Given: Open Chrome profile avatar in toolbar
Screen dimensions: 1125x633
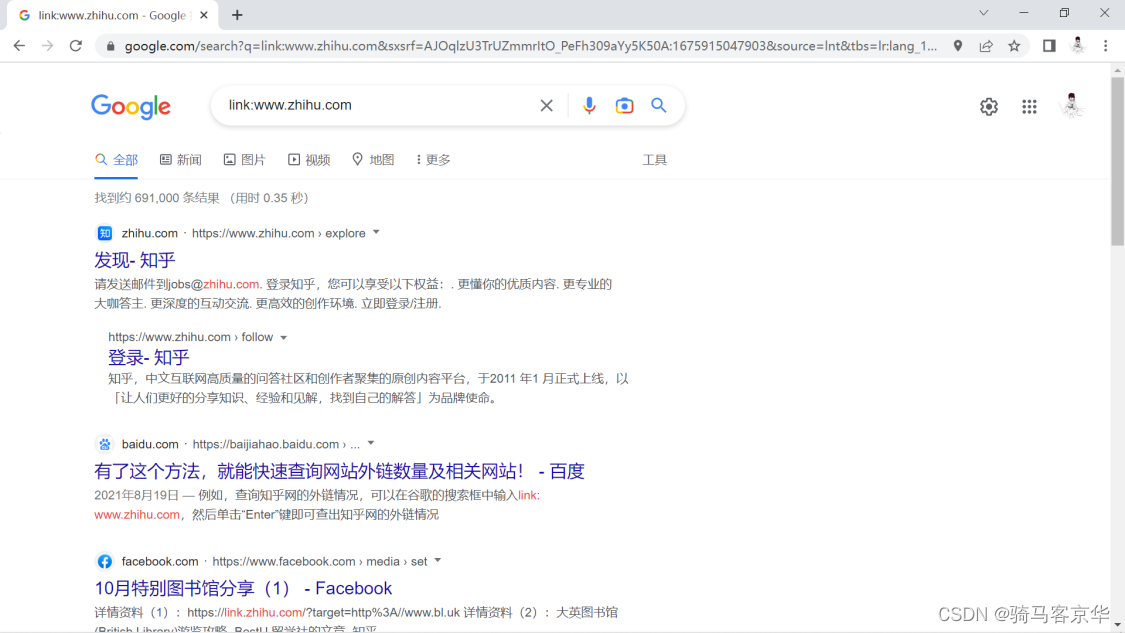Looking at the screenshot, I should click(x=1078, y=46).
